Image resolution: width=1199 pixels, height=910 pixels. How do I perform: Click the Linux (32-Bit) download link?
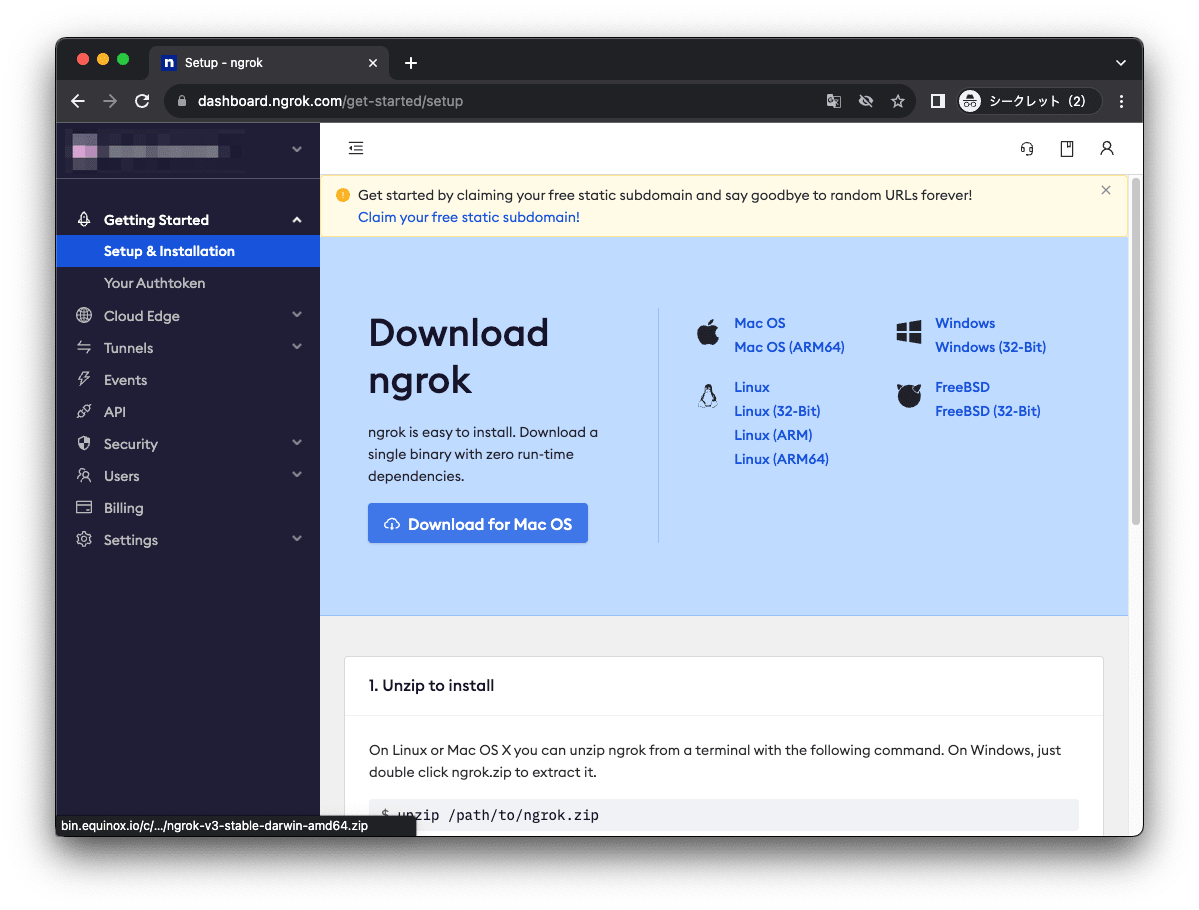tap(777, 411)
